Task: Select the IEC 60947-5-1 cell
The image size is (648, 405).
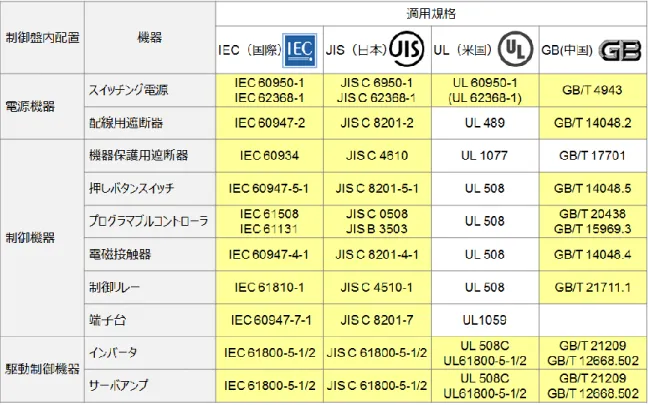Action: 269,188
